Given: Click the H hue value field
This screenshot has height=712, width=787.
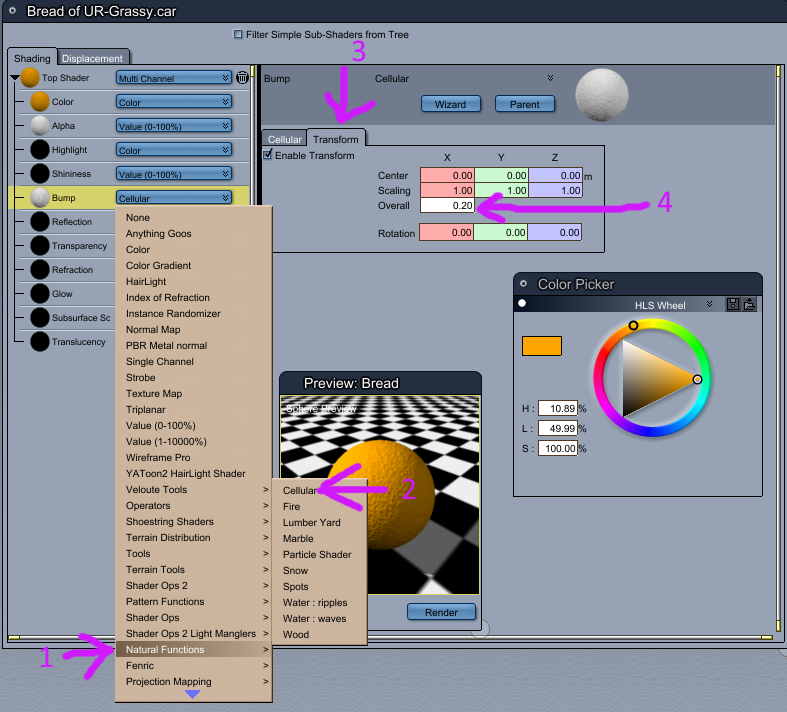Looking at the screenshot, I should pos(558,408).
